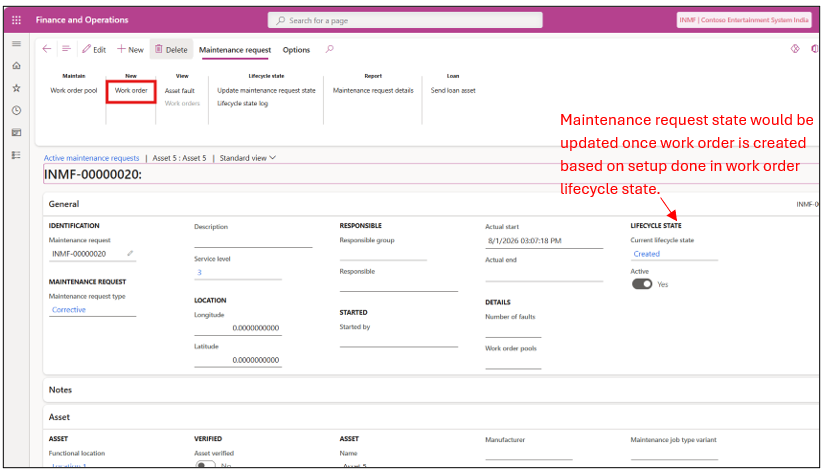Click the Responsible group field
The width and height of the screenshot is (823, 469).
tap(383, 254)
